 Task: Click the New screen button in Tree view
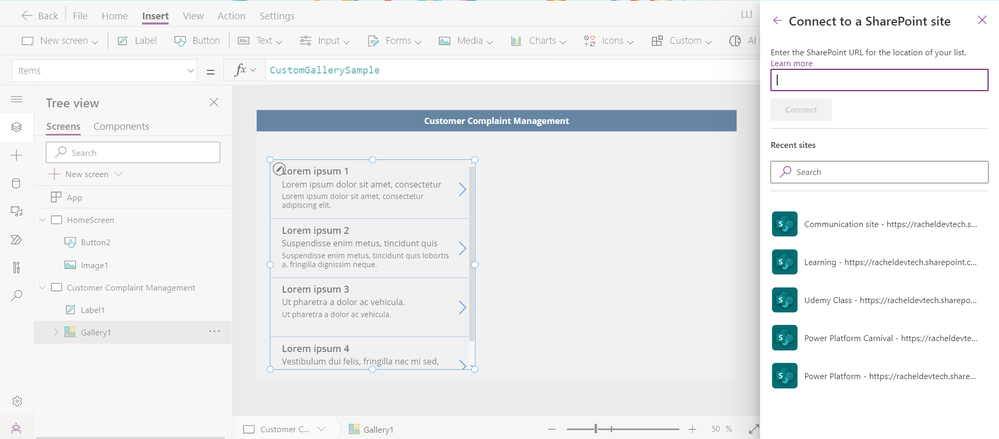click(86, 174)
